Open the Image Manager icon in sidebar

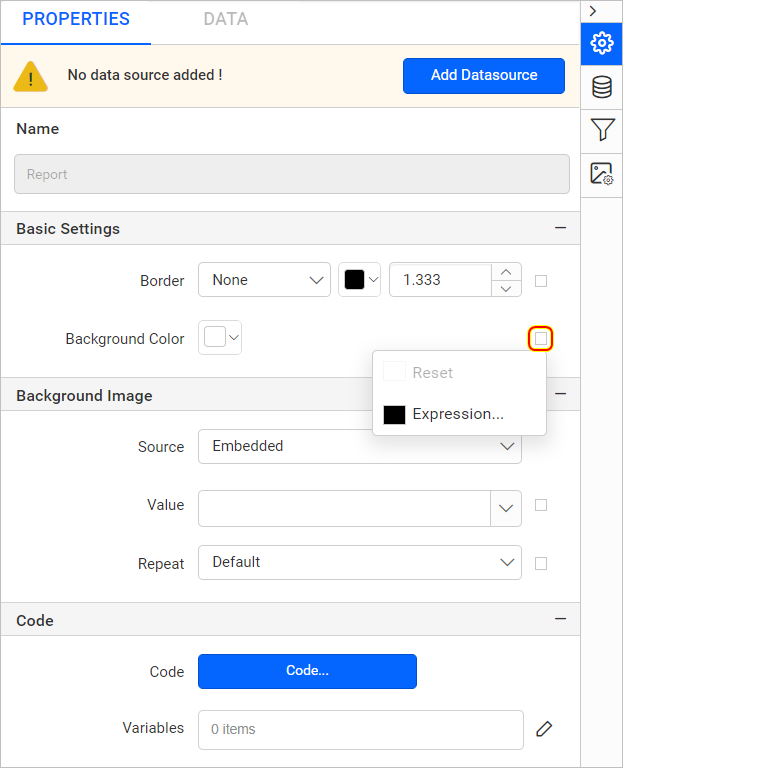tap(601, 174)
